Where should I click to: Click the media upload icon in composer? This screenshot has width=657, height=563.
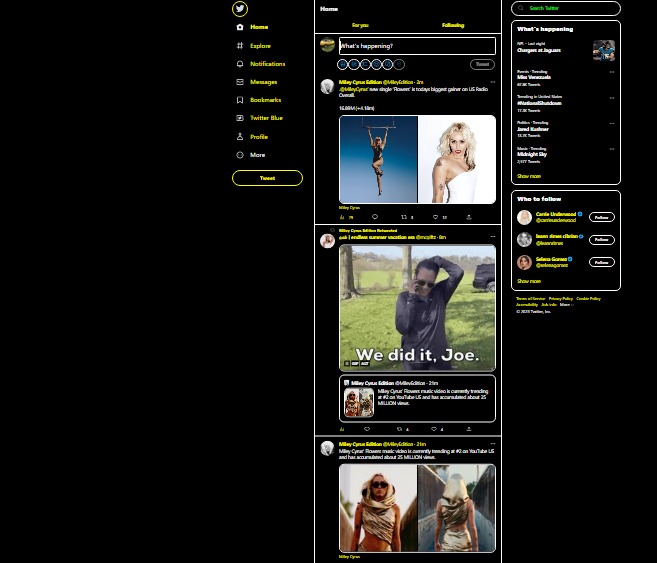(x=343, y=64)
